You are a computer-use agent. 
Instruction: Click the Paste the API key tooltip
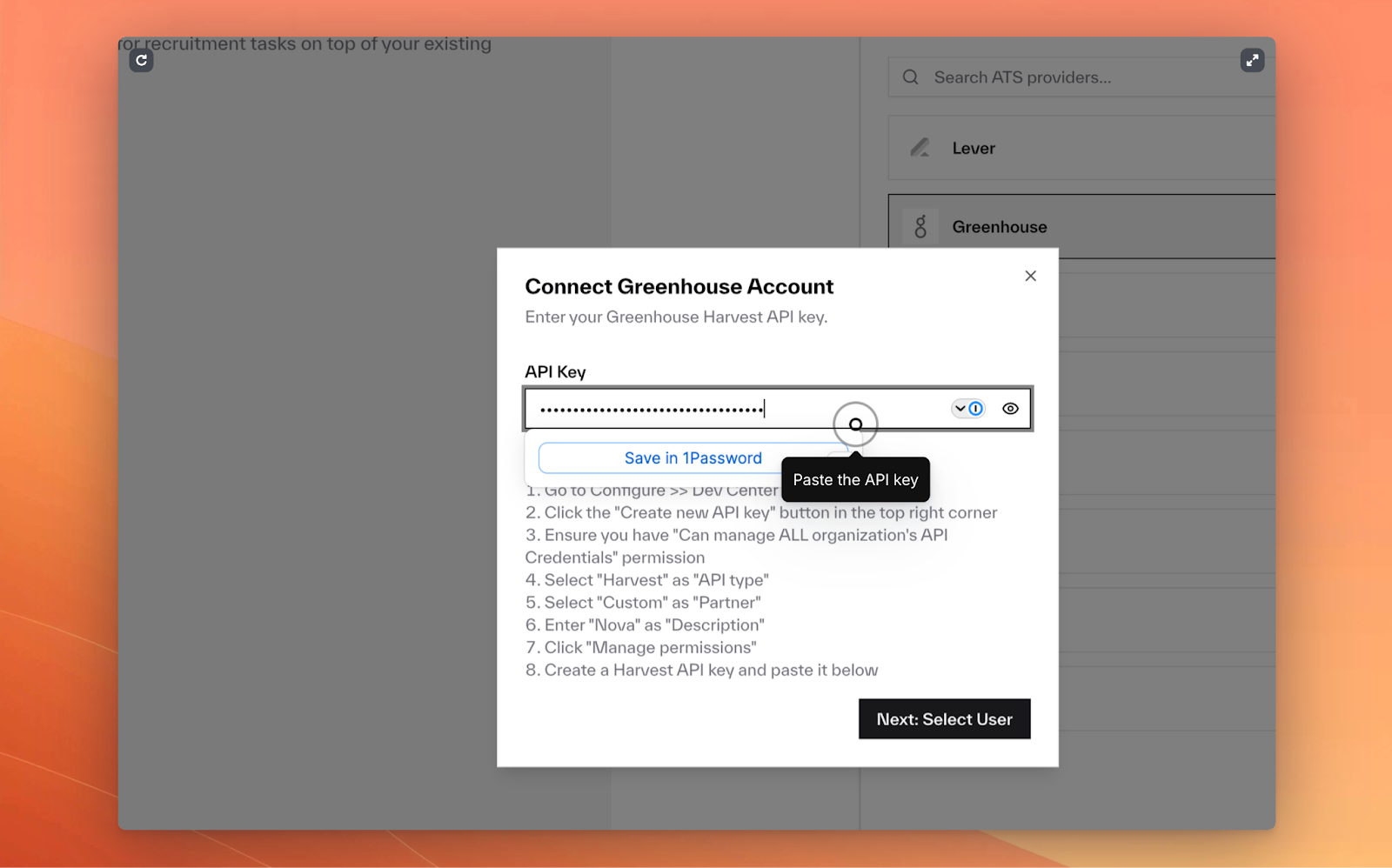coord(855,480)
